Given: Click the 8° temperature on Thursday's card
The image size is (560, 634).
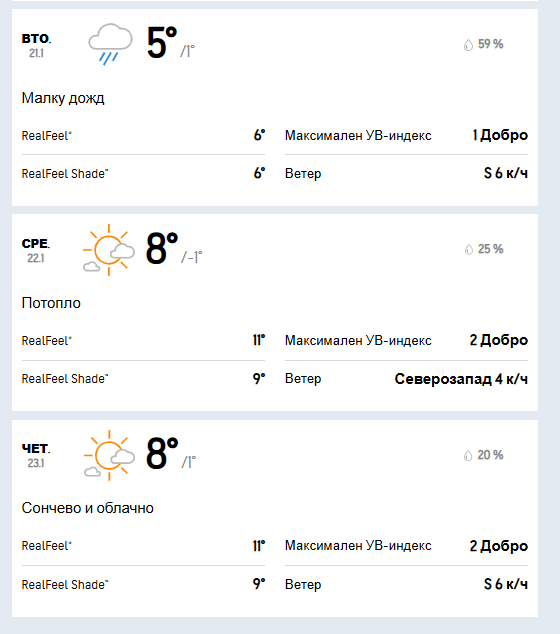Looking at the screenshot, I should (x=162, y=453).
